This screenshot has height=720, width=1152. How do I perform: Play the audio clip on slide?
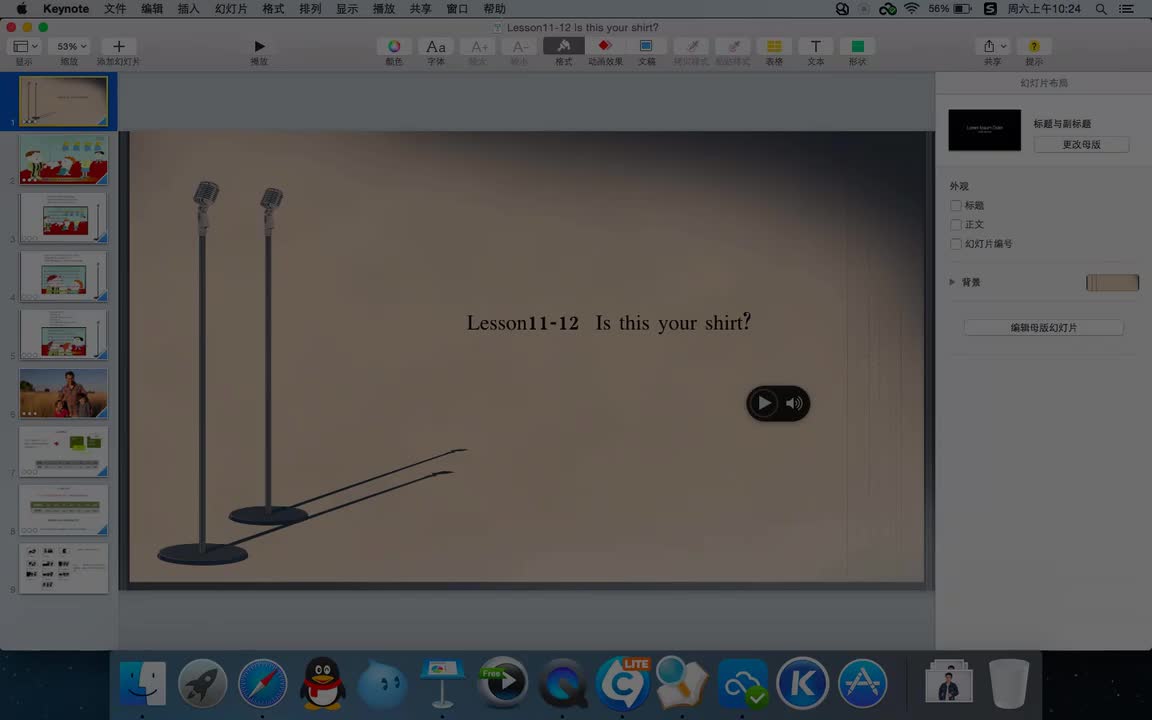click(x=764, y=403)
